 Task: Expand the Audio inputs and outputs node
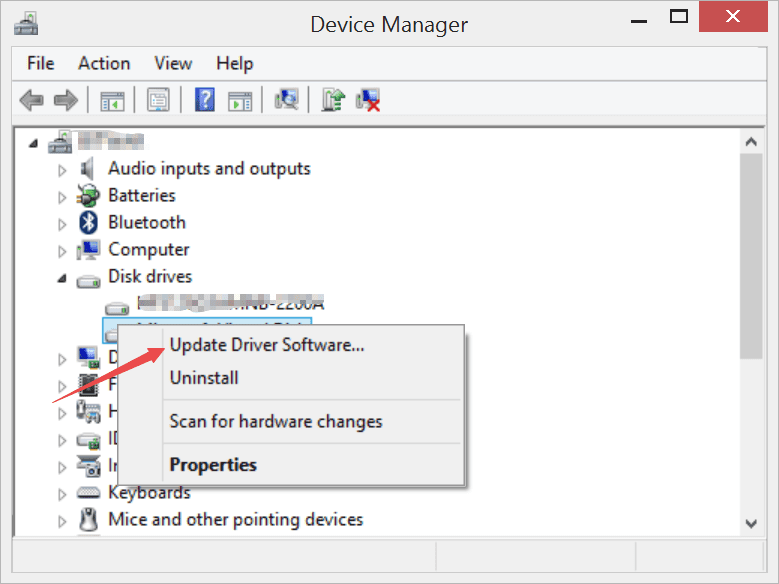[63, 170]
